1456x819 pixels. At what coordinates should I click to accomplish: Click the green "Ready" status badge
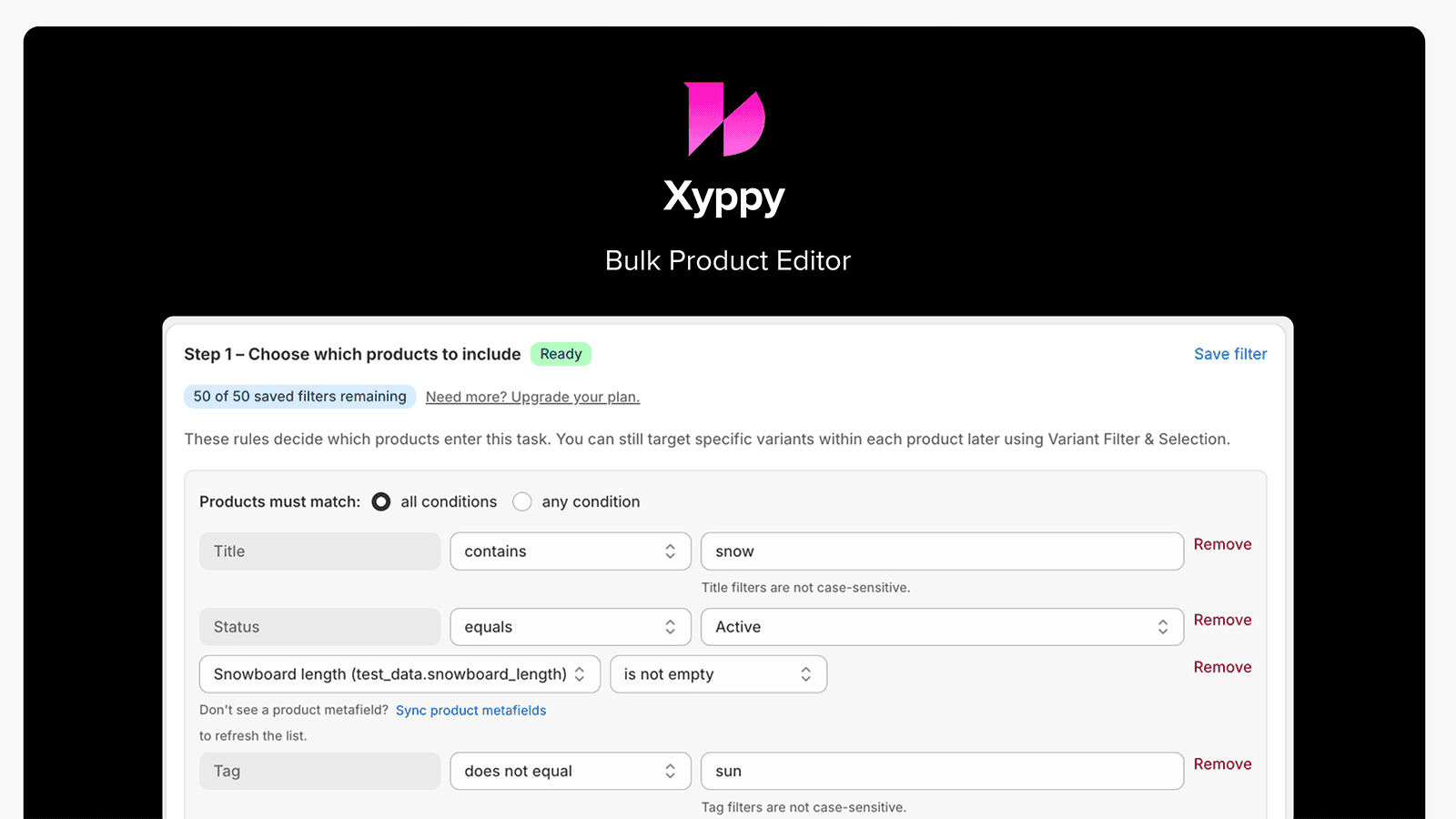(561, 354)
